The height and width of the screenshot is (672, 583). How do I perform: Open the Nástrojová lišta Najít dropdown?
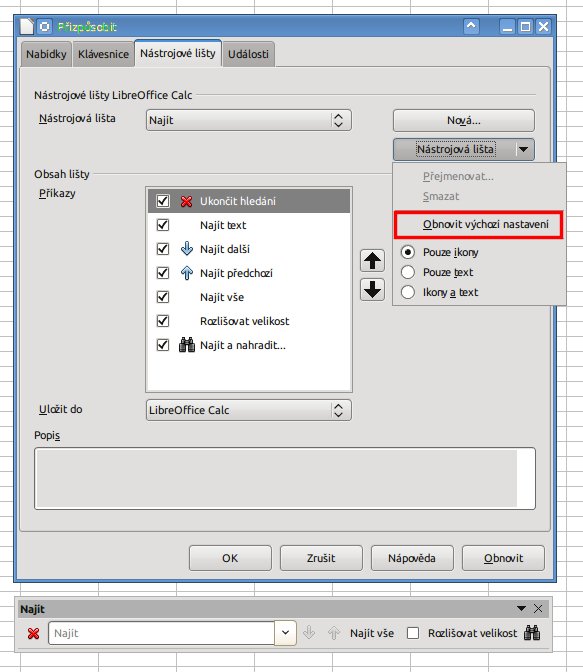coord(249,120)
